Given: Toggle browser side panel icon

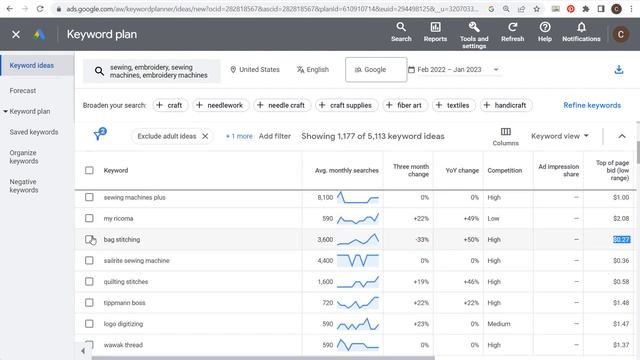Looking at the screenshot, I should [x=601, y=9].
